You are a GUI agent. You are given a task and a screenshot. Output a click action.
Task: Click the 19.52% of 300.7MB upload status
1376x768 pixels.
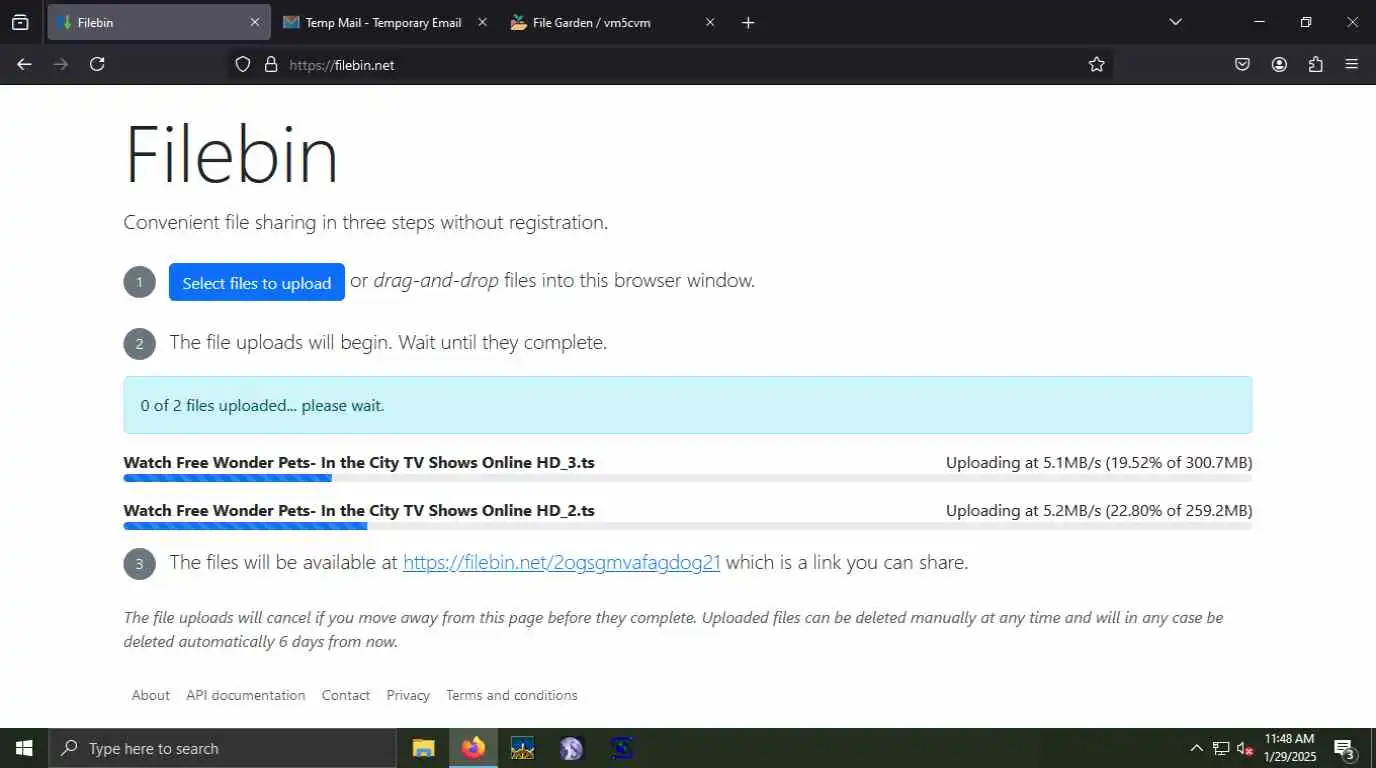1099,462
